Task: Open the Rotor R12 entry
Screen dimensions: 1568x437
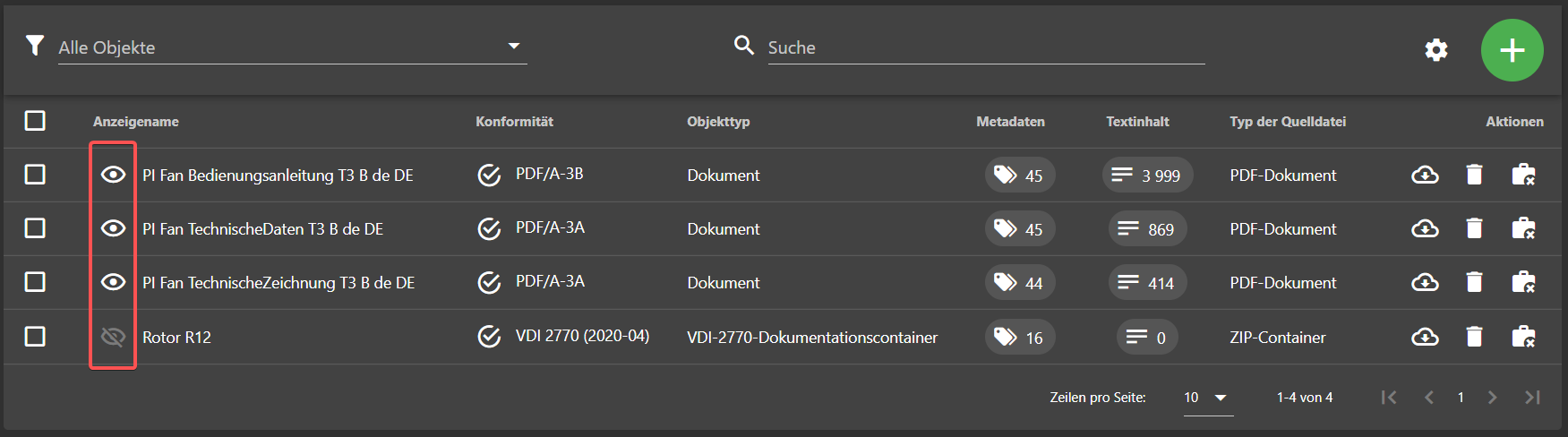Action: (176, 338)
